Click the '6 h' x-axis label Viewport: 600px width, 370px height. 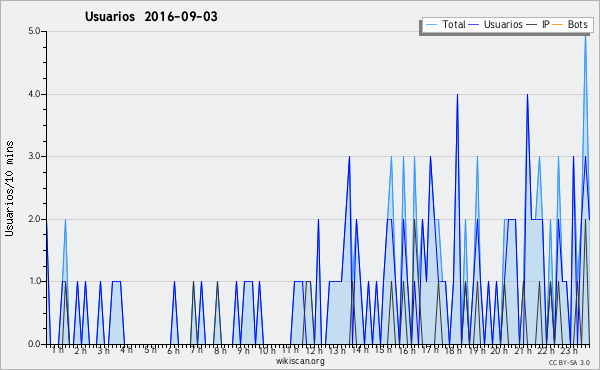click(173, 350)
